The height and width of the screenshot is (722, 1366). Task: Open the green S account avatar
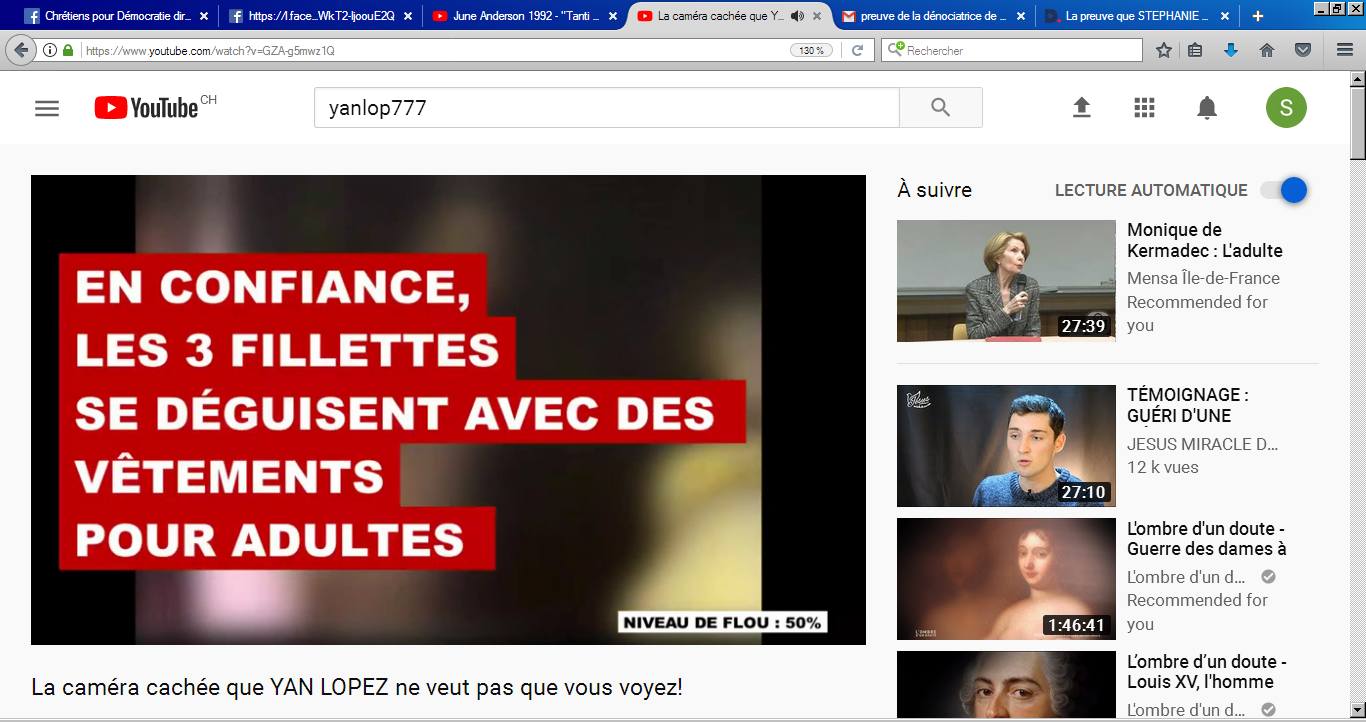coord(1286,108)
